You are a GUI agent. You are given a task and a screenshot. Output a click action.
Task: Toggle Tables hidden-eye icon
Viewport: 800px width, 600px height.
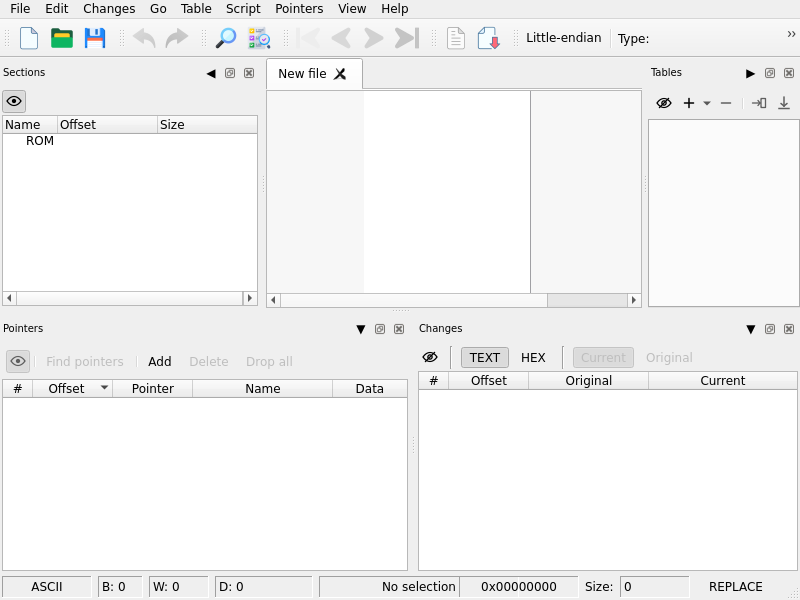point(664,103)
